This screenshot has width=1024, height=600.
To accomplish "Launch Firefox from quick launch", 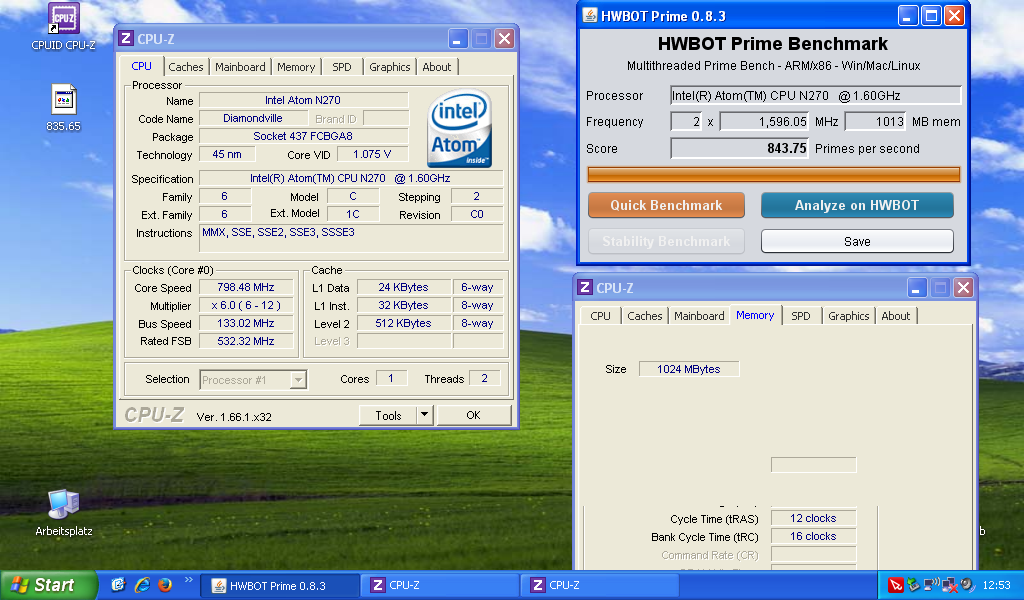I will point(165,585).
